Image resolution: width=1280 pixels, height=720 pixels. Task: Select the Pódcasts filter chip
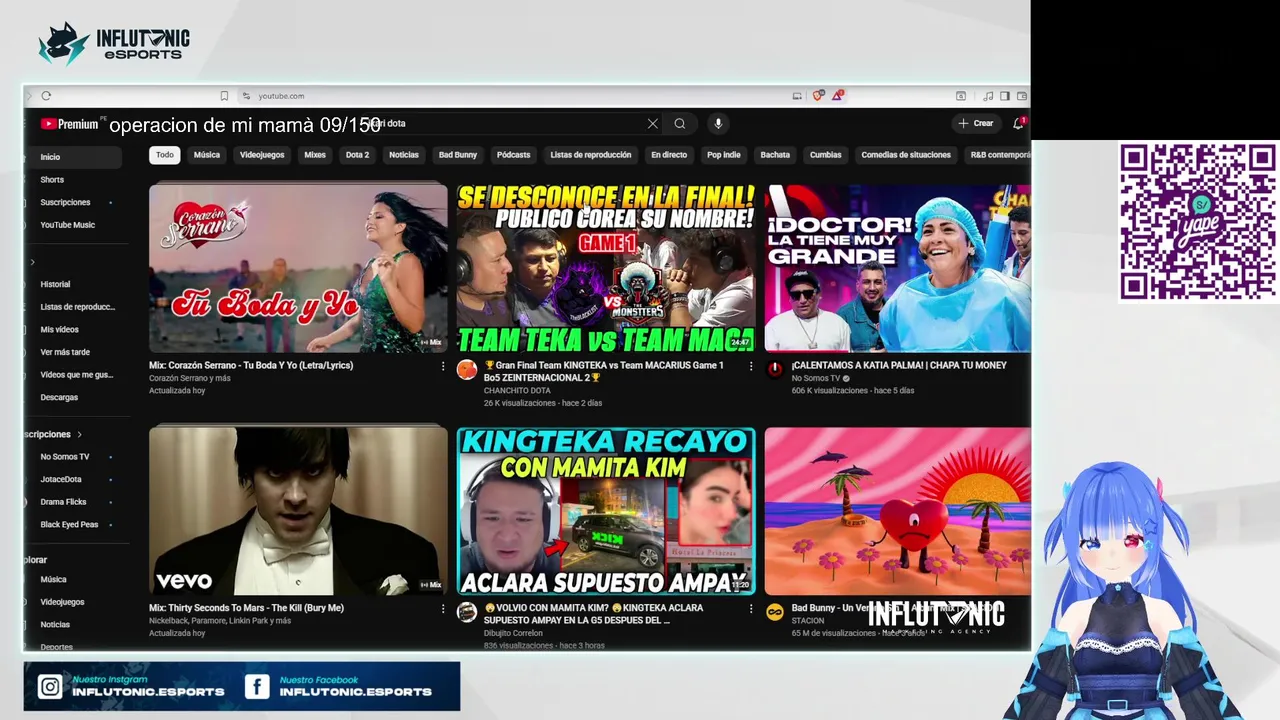coord(514,155)
